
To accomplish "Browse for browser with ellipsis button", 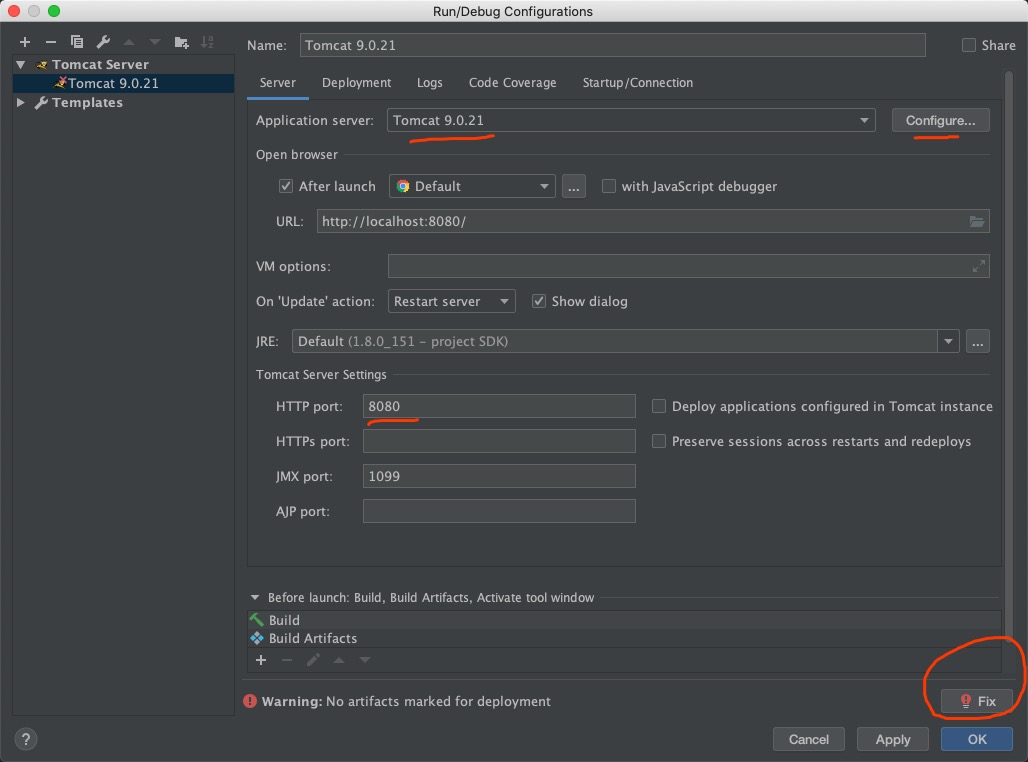I will click(x=574, y=186).
